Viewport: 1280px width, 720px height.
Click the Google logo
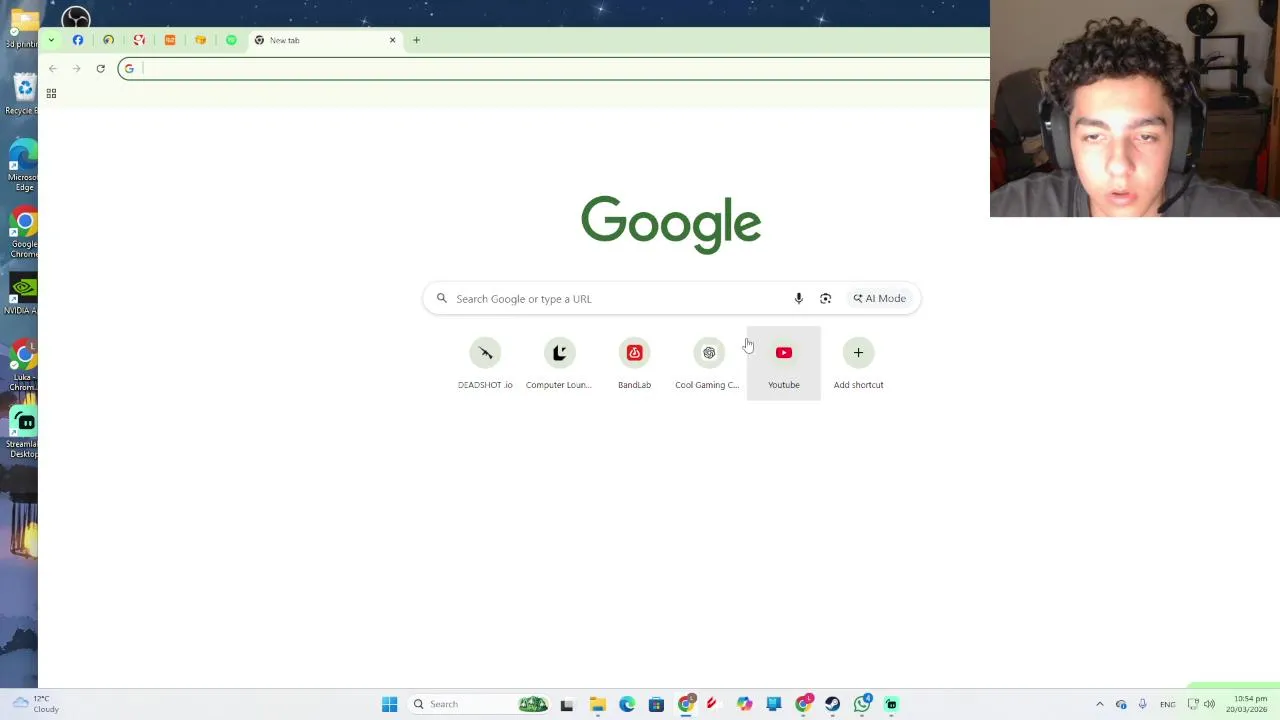[671, 224]
